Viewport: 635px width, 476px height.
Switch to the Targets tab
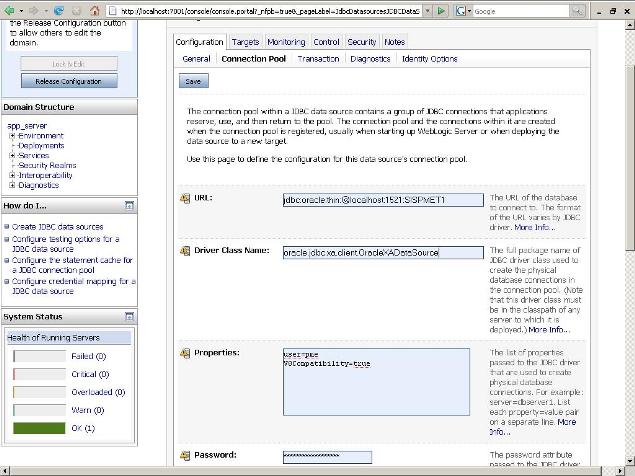(245, 42)
